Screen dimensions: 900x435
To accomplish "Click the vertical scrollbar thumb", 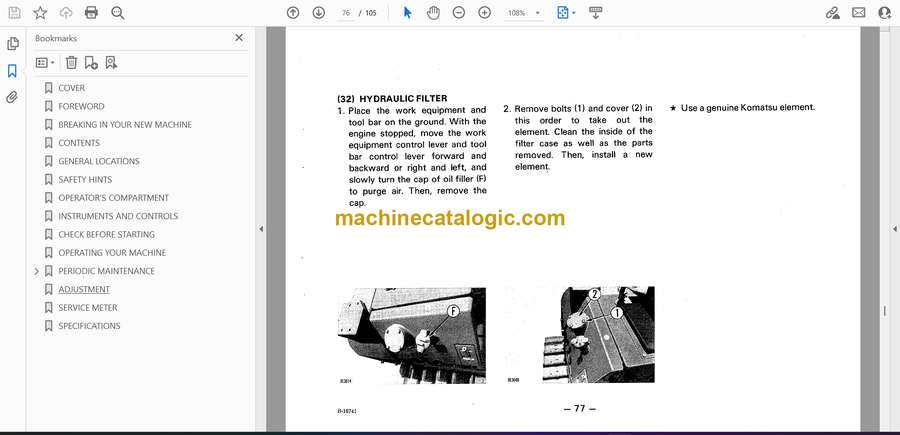I will pyautogui.click(x=885, y=310).
